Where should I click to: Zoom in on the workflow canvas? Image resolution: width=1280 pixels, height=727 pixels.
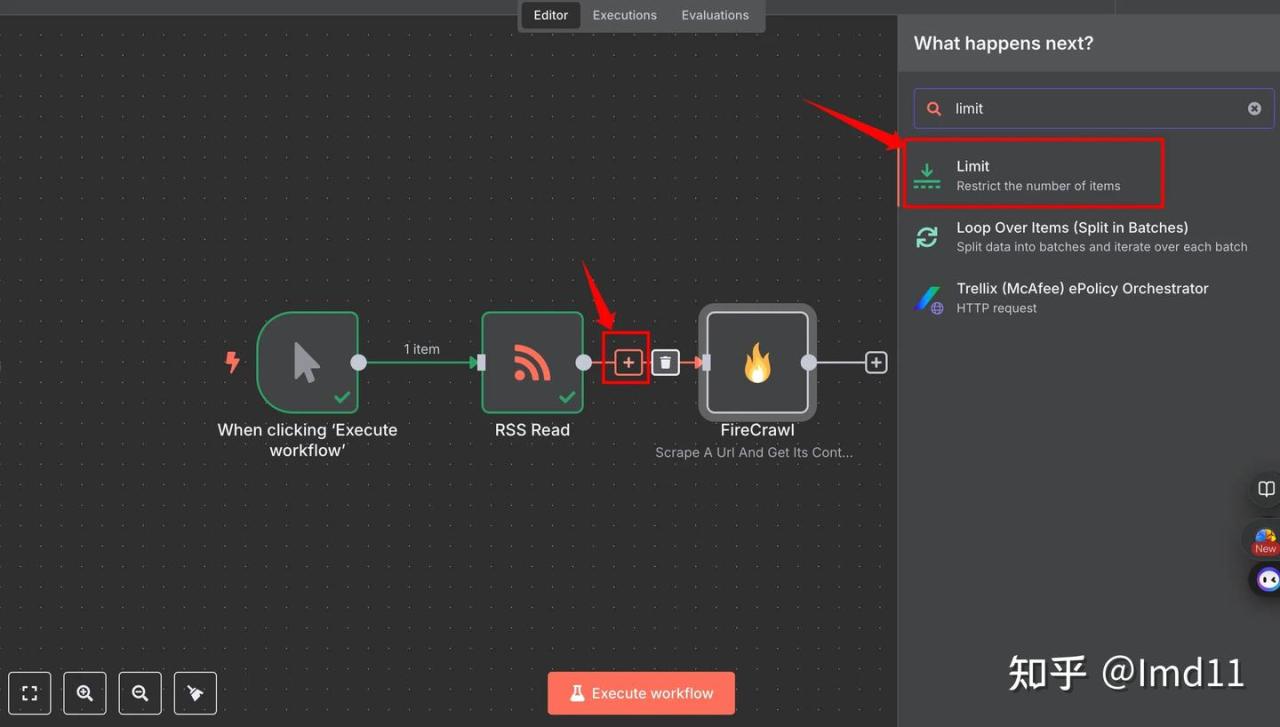85,693
